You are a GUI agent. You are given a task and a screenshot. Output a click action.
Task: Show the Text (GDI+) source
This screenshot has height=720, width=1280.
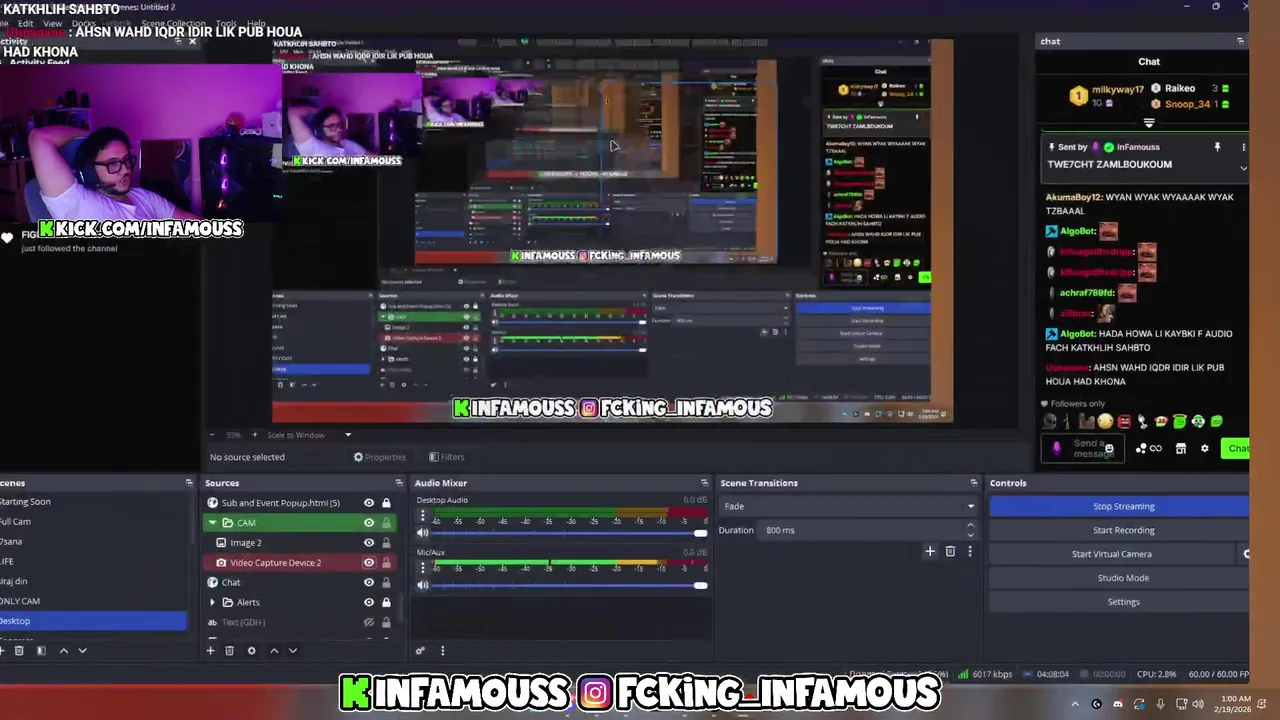369,622
